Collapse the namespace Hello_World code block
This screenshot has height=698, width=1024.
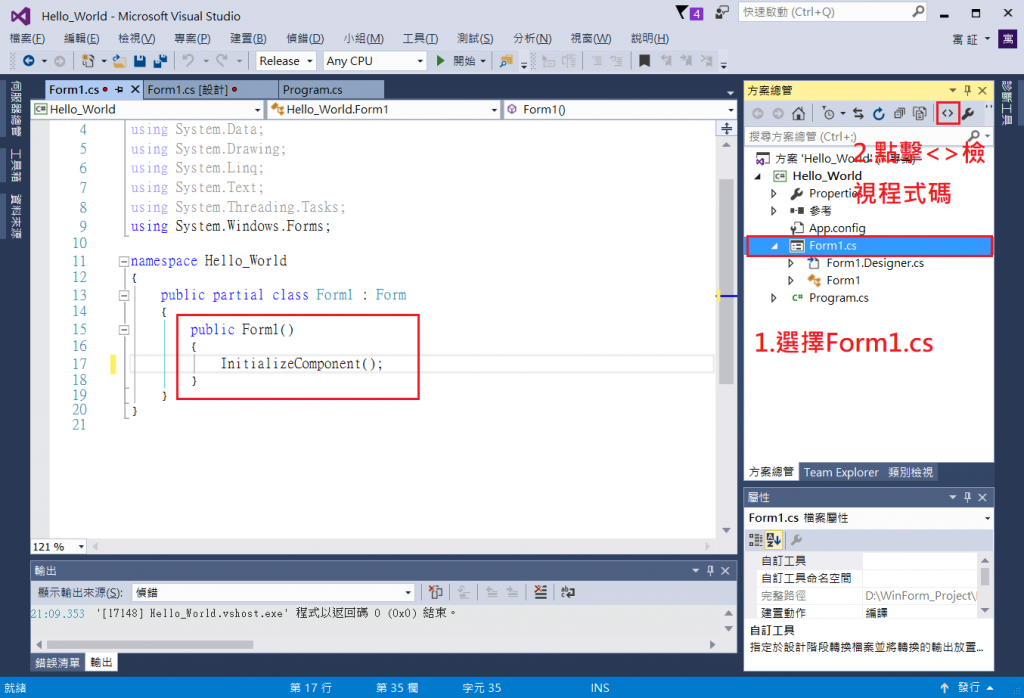(x=123, y=261)
